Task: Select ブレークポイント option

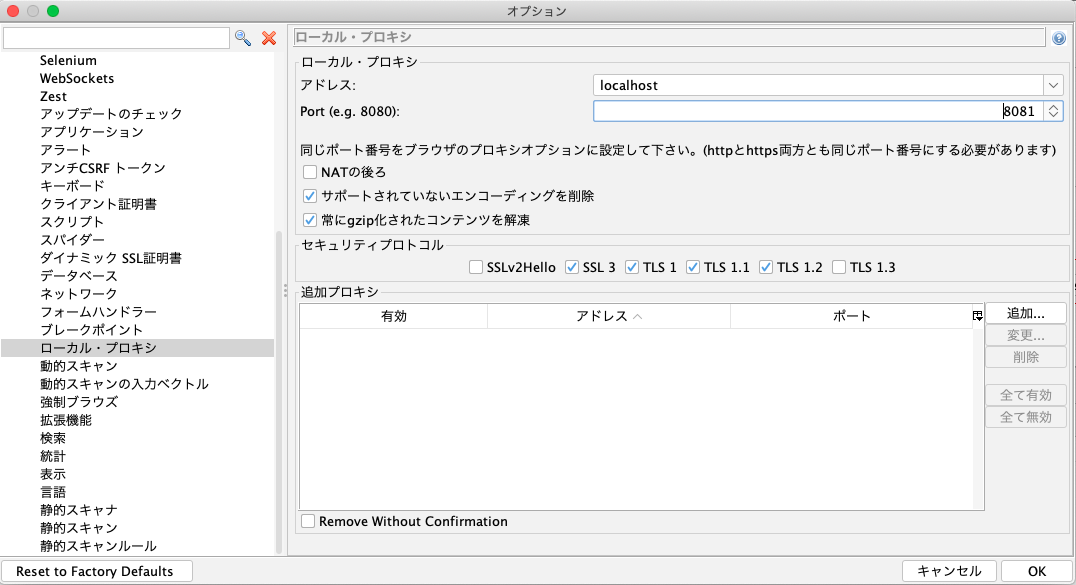Action: 92,330
